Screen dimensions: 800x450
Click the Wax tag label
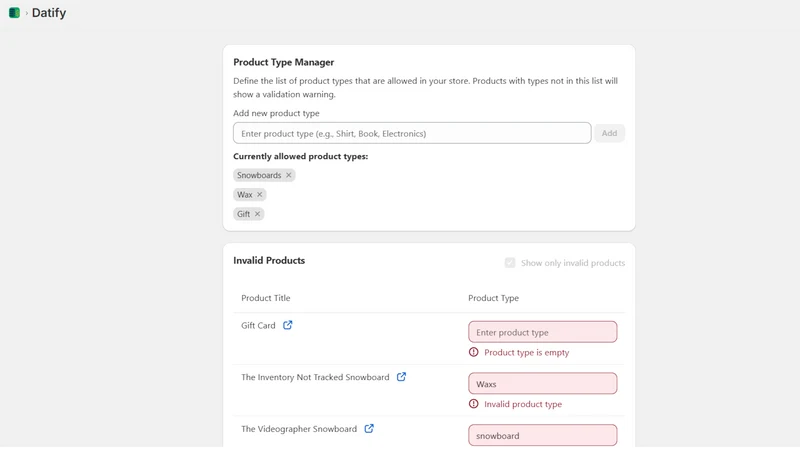coord(244,194)
